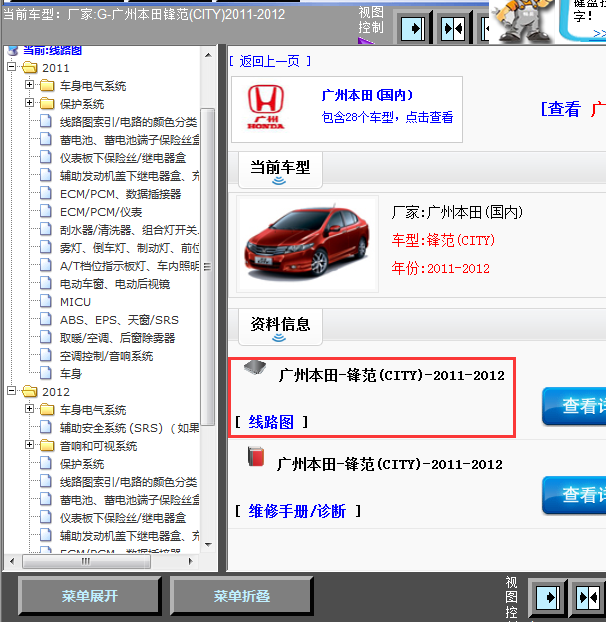The image size is (606, 622).
Task: Click the Honda logo icon
Action: 266,107
